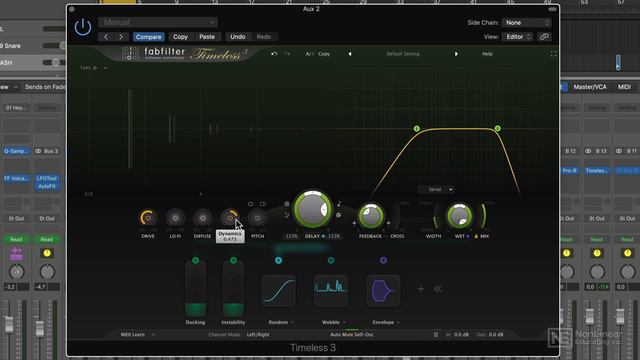
Task: Click the output options icon beside In level
Action: click(x=436, y=335)
